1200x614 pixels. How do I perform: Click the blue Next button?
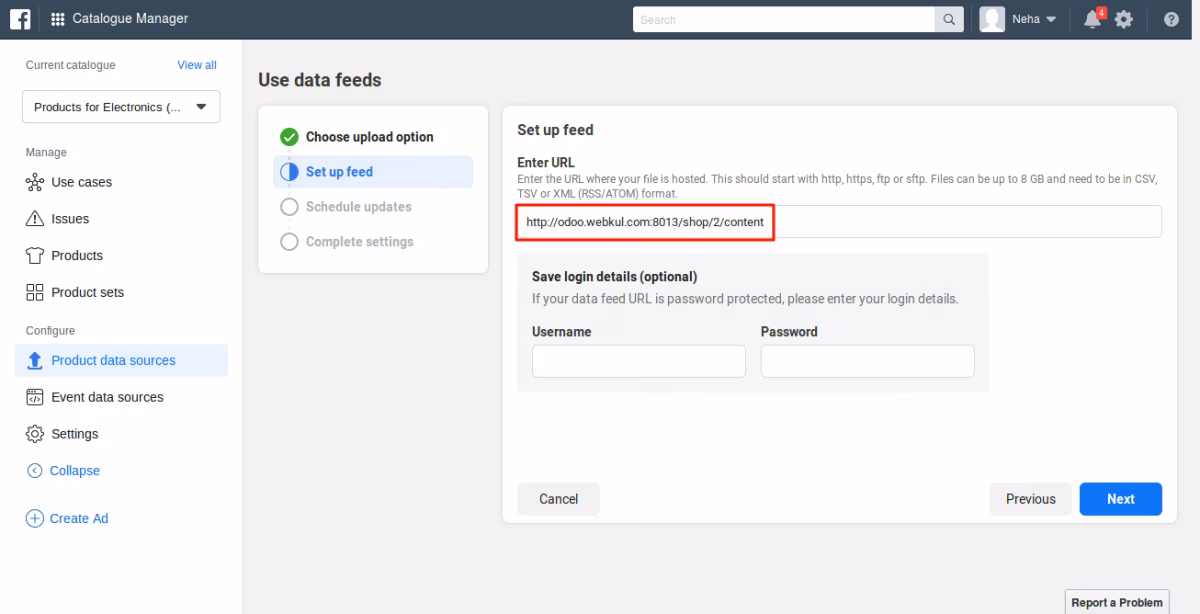click(x=1121, y=499)
